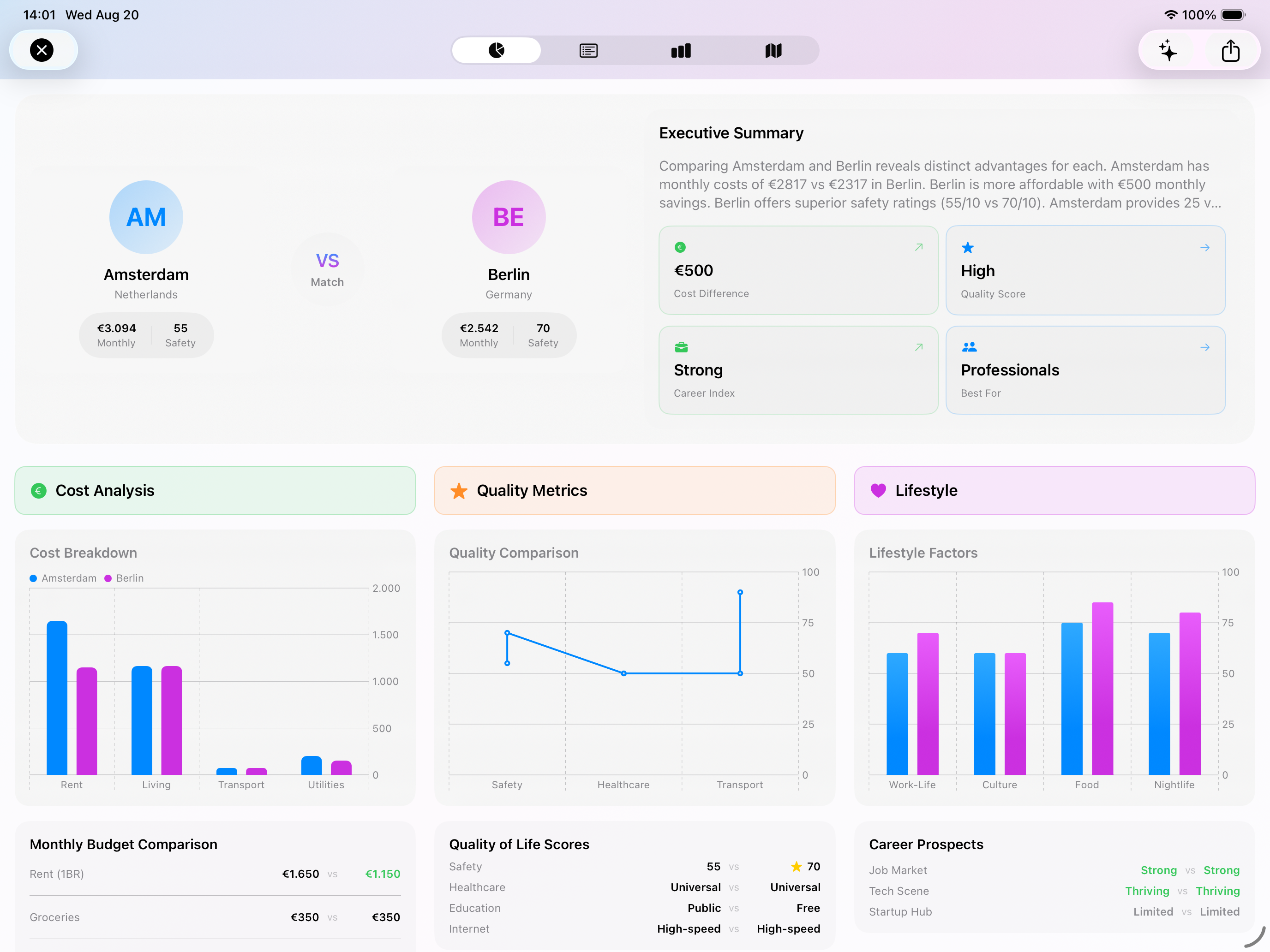This screenshot has width=1270, height=952.
Task: Open the €500 Cost Difference card
Action: pos(798,270)
